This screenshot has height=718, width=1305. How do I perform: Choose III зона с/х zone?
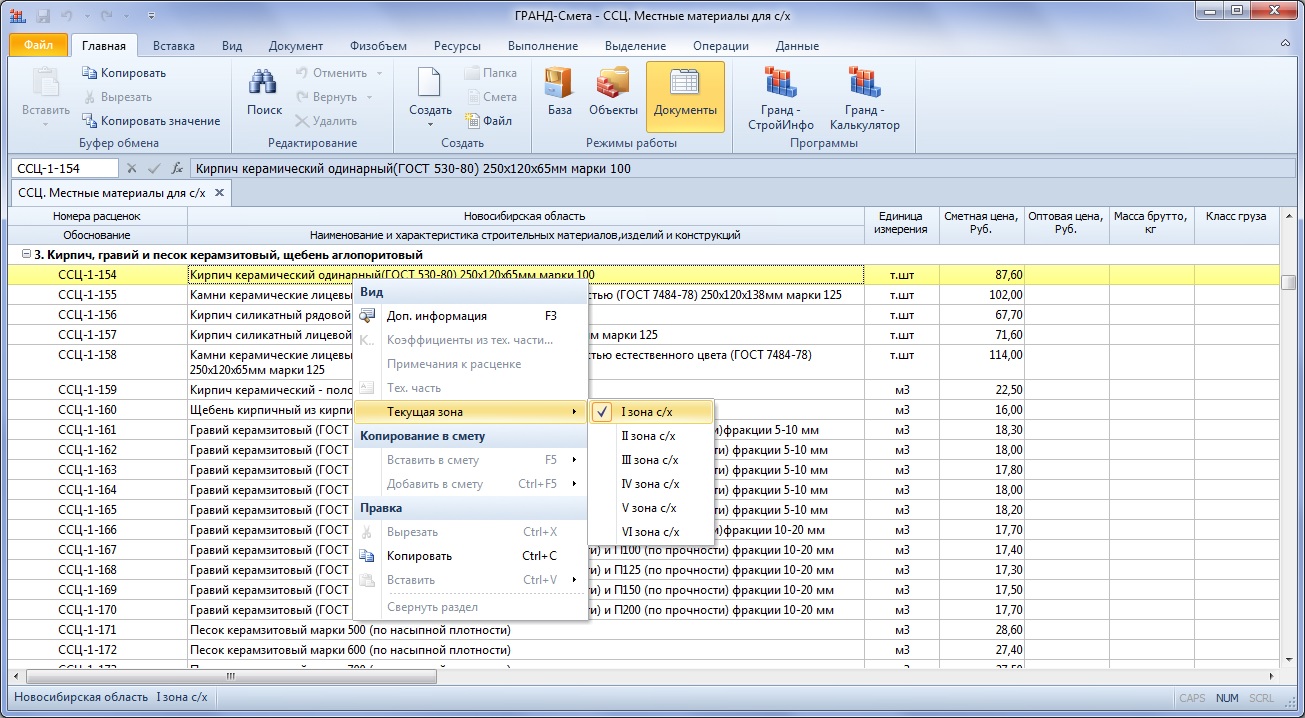point(650,460)
